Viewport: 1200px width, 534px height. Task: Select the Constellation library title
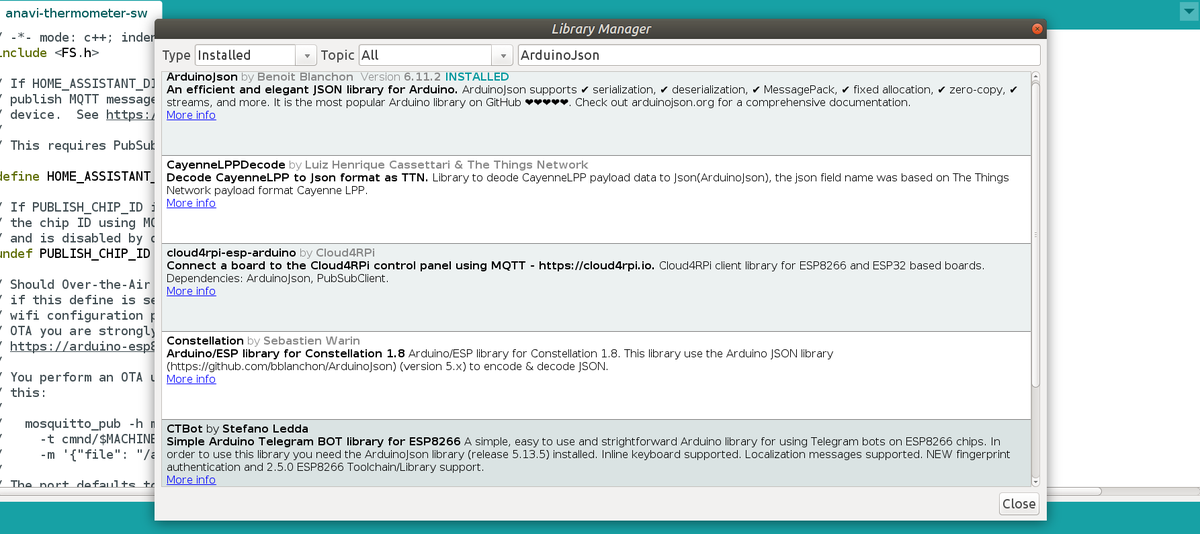pos(205,341)
